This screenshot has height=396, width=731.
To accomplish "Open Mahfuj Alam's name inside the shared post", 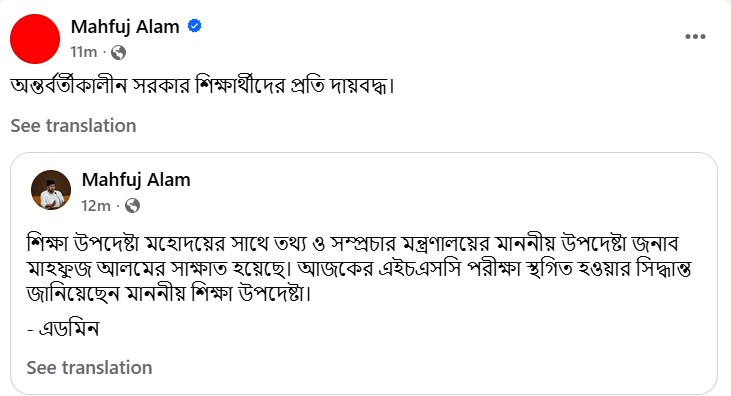I will [136, 180].
